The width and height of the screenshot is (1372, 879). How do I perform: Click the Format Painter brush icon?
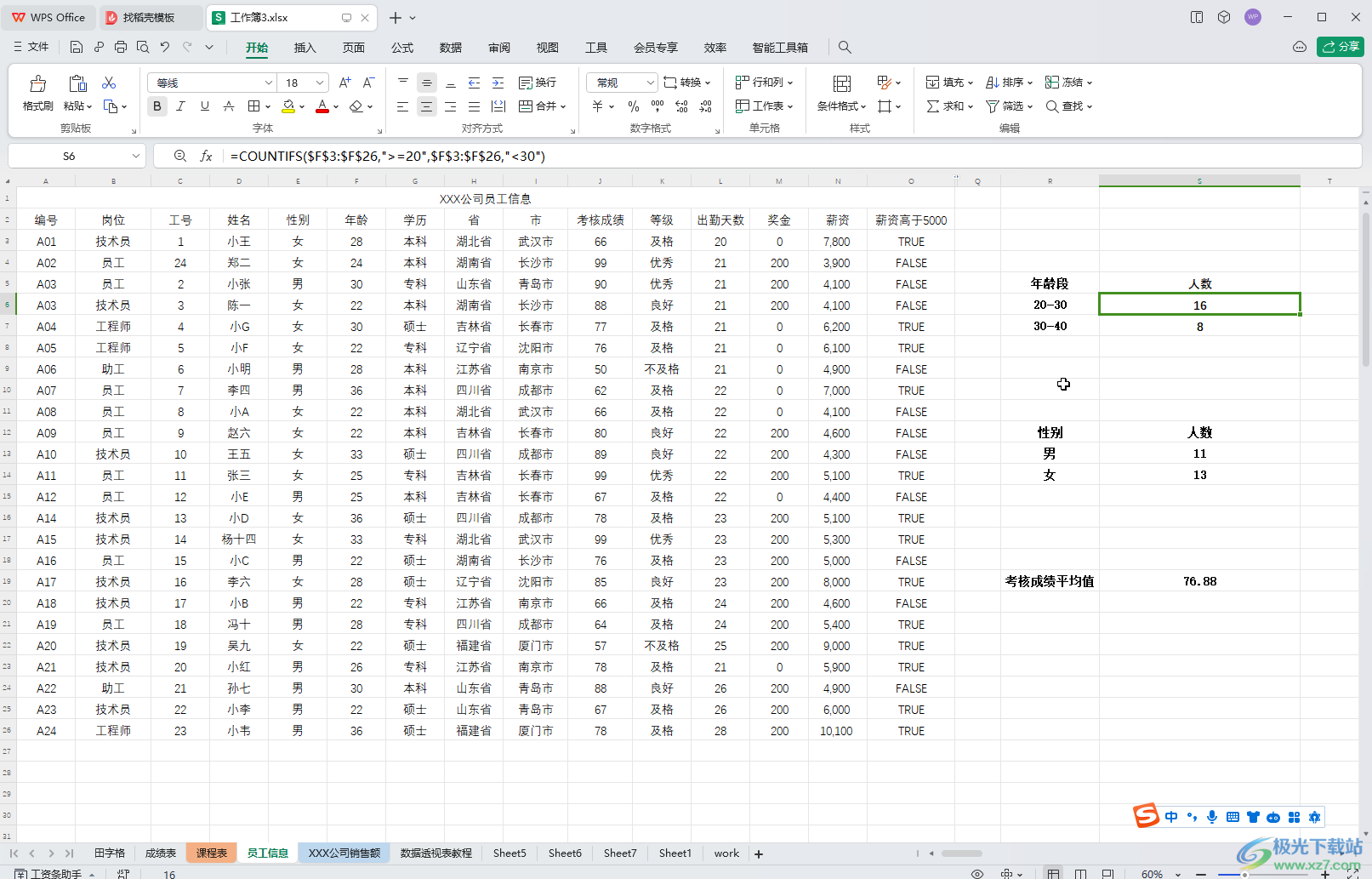point(37,84)
